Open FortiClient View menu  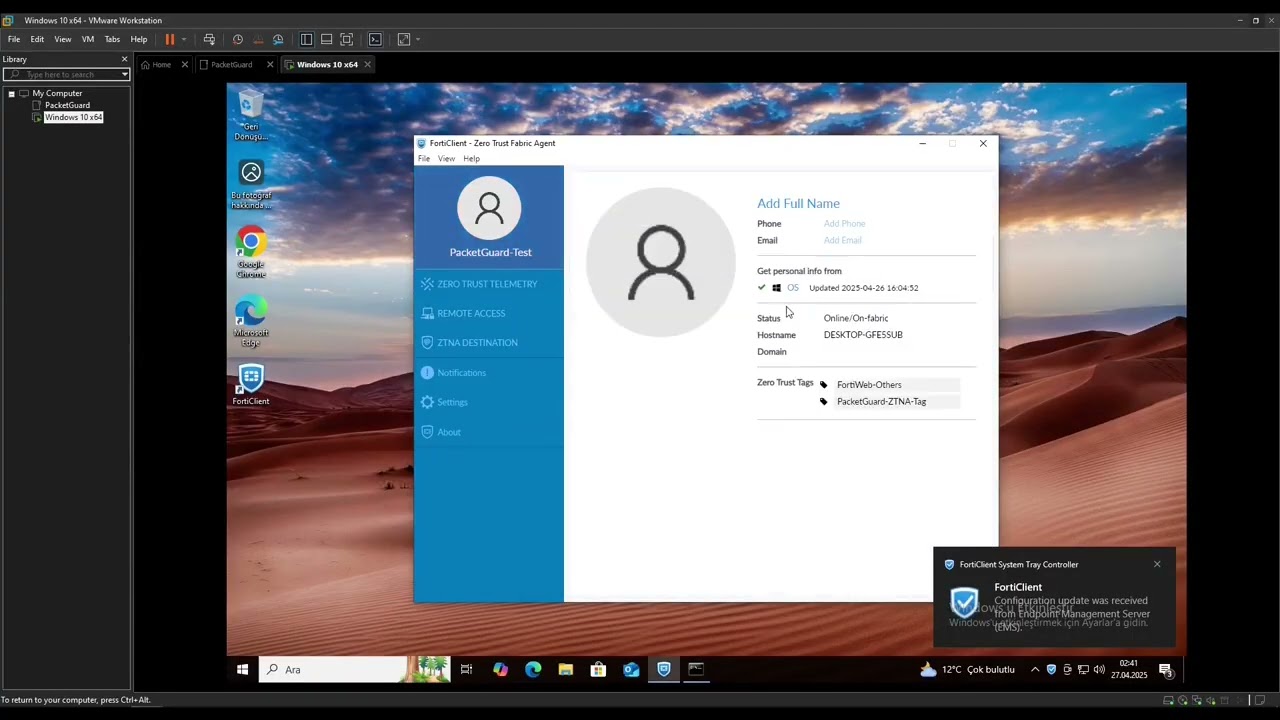click(x=446, y=159)
